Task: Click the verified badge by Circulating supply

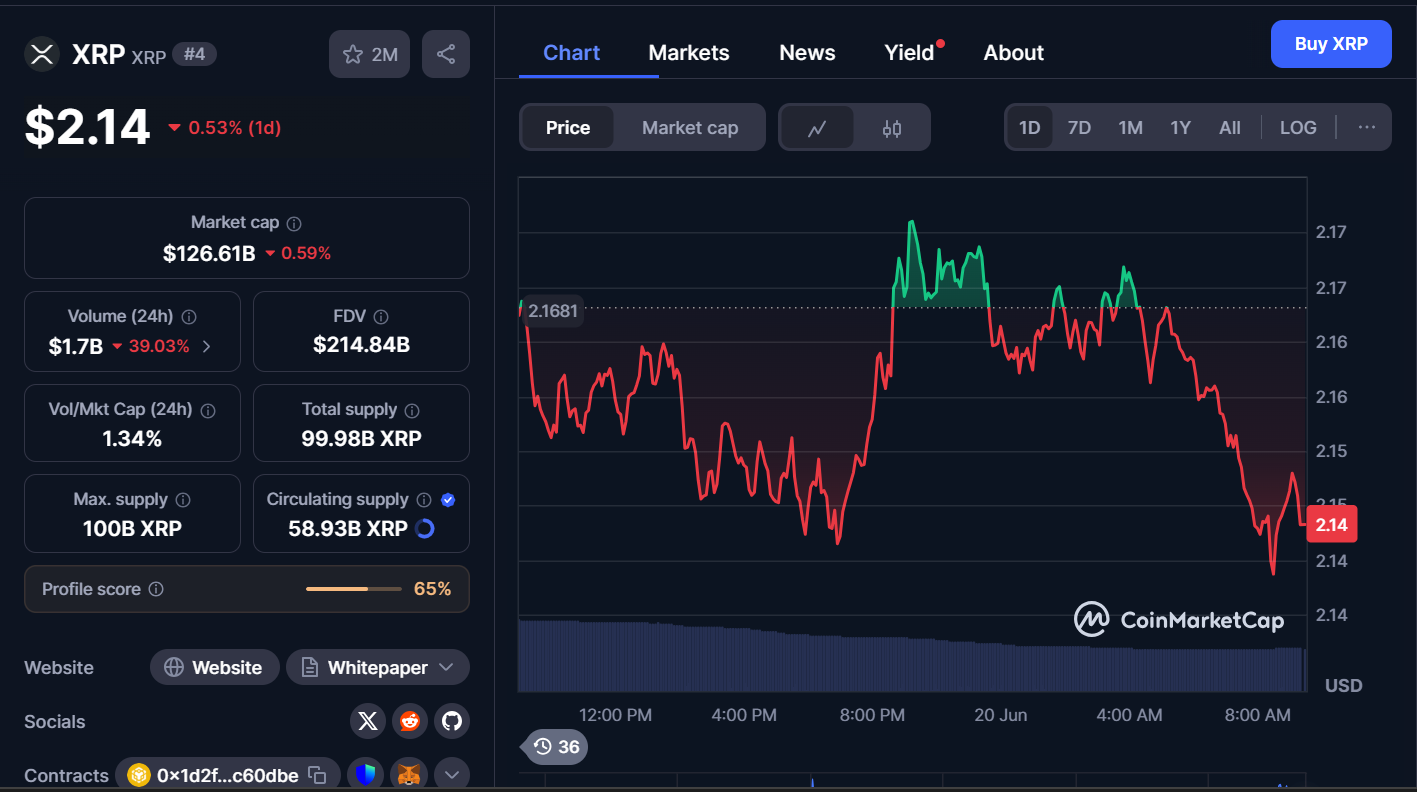Action: tap(448, 500)
